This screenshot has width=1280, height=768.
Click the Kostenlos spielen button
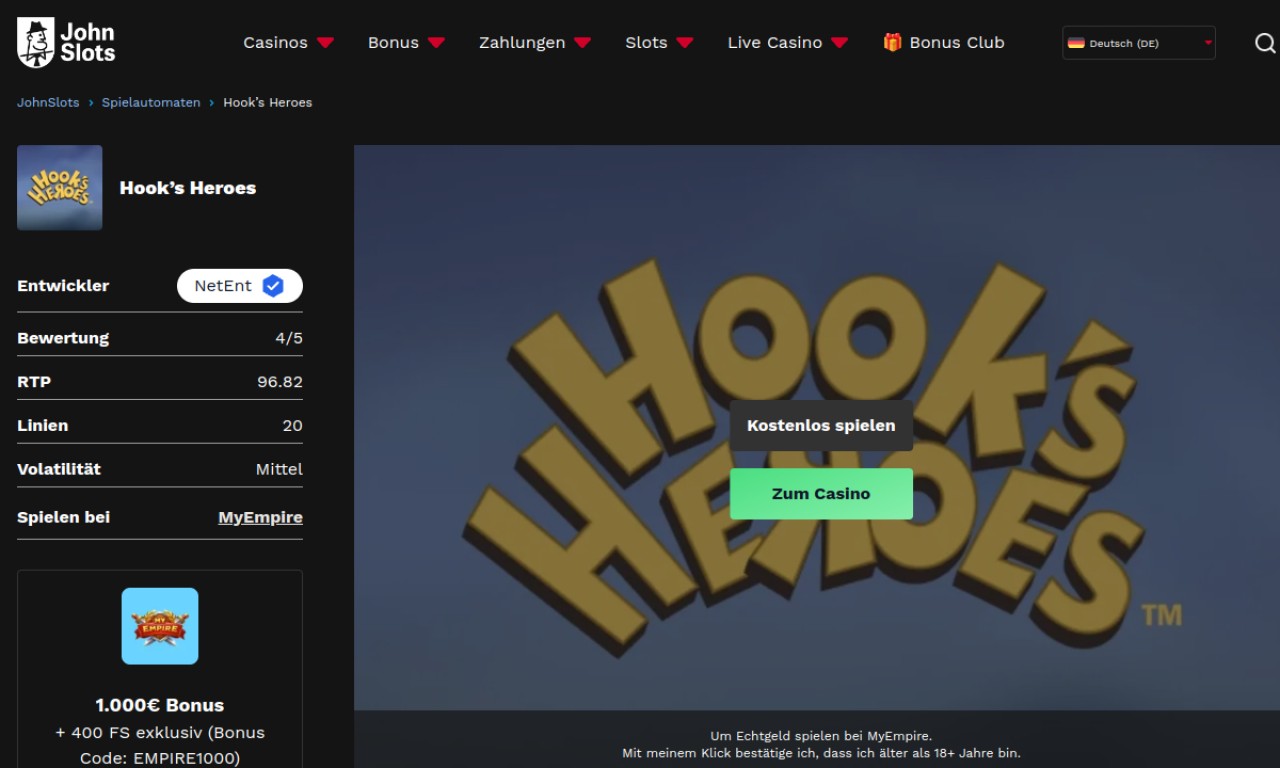(x=821, y=425)
